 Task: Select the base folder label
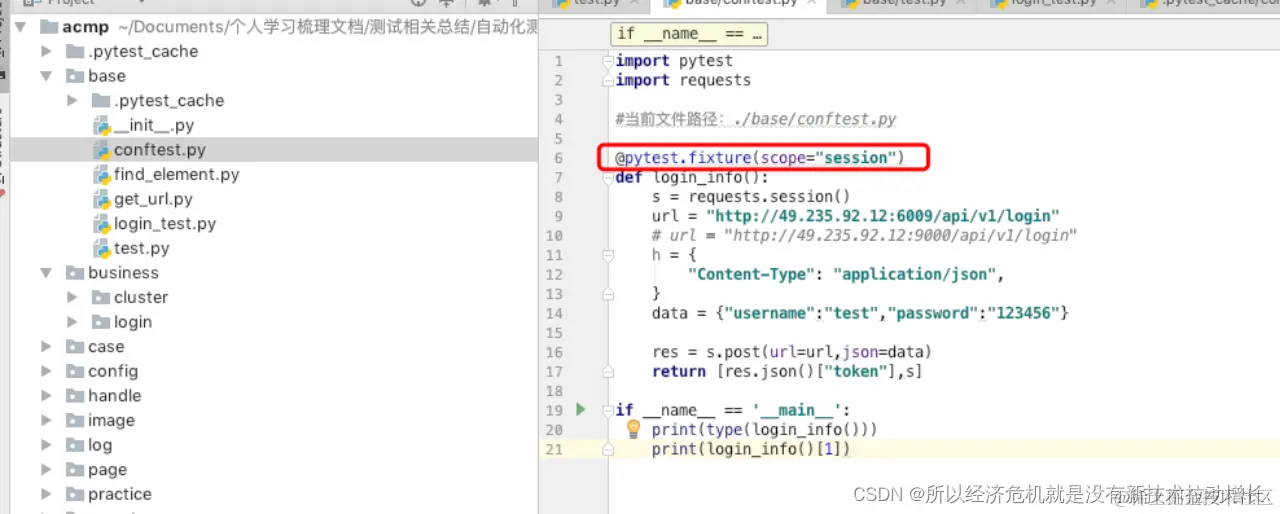tap(107, 76)
